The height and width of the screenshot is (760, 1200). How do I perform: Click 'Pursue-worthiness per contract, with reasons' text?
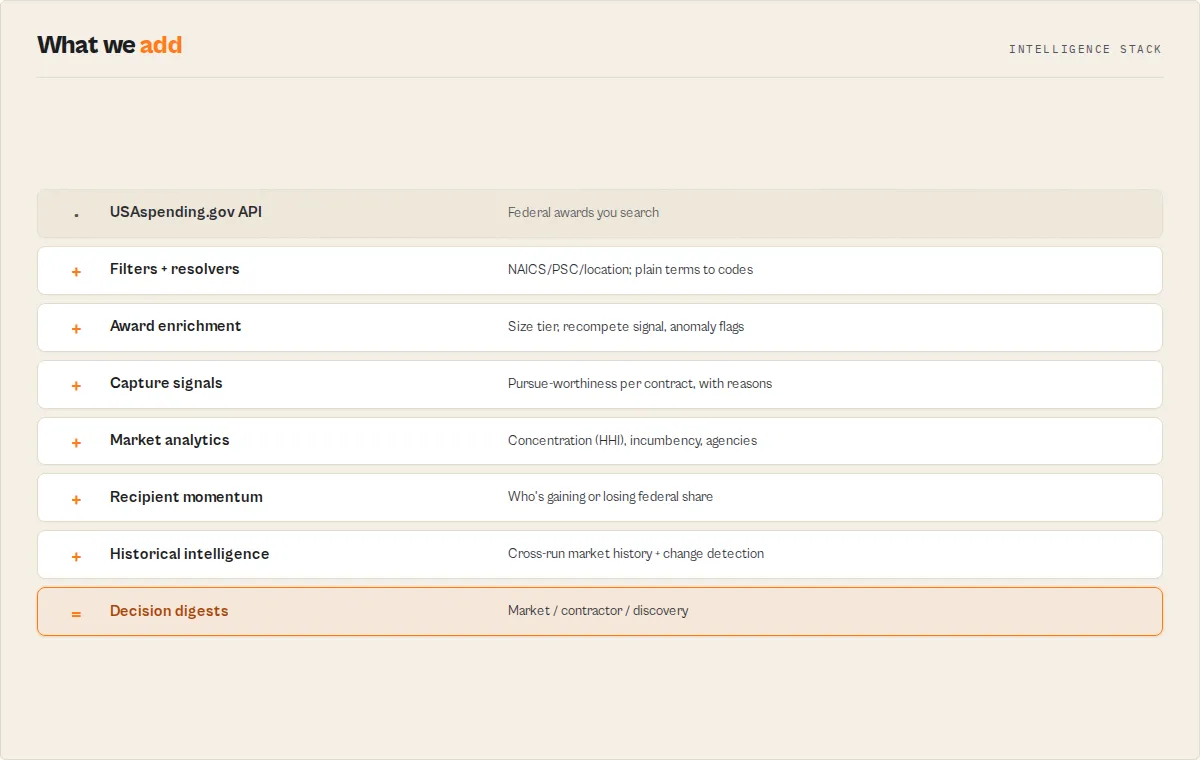(x=640, y=383)
